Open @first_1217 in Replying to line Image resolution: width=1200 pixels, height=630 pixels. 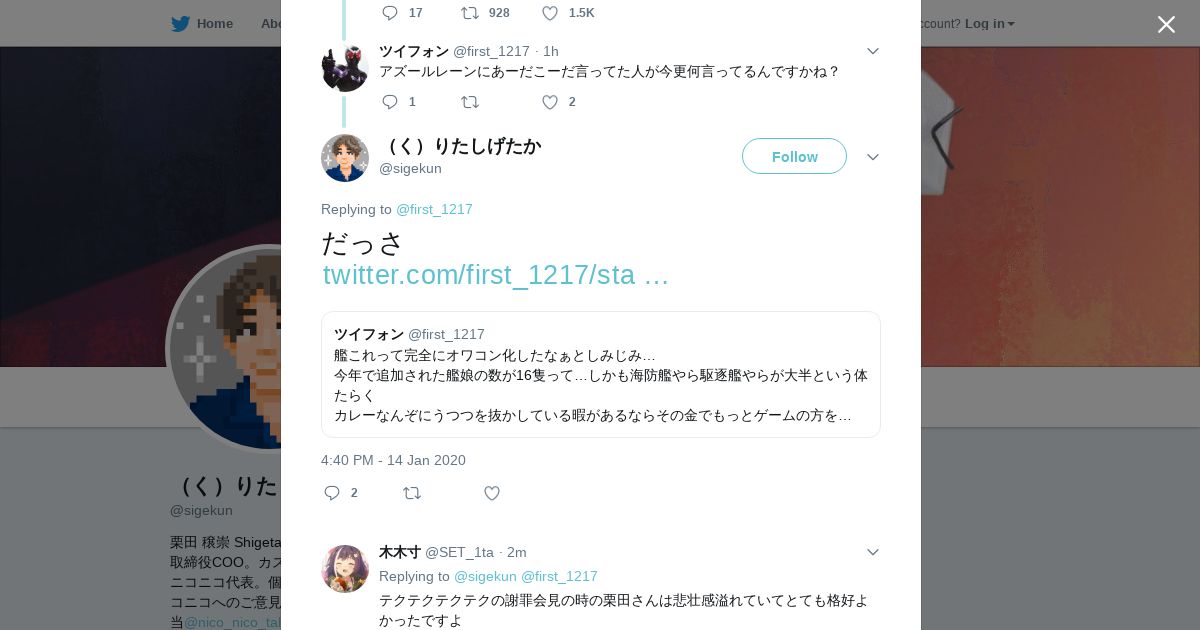tap(434, 209)
